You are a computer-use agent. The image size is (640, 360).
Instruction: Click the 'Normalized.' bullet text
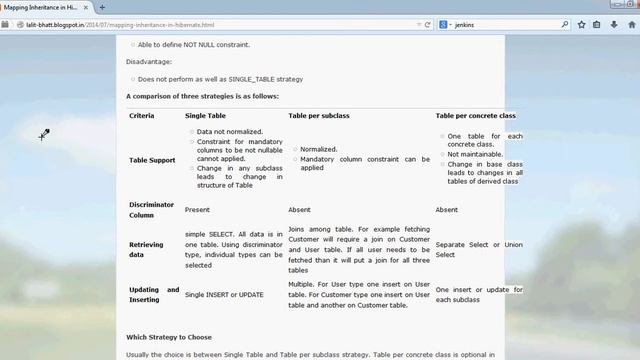(319, 149)
